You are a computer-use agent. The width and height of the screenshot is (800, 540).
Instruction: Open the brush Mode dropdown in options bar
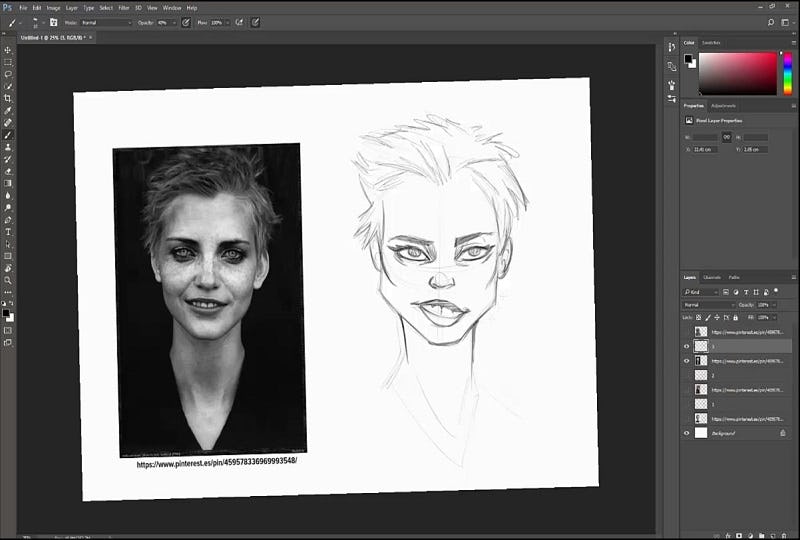pyautogui.click(x=105, y=22)
